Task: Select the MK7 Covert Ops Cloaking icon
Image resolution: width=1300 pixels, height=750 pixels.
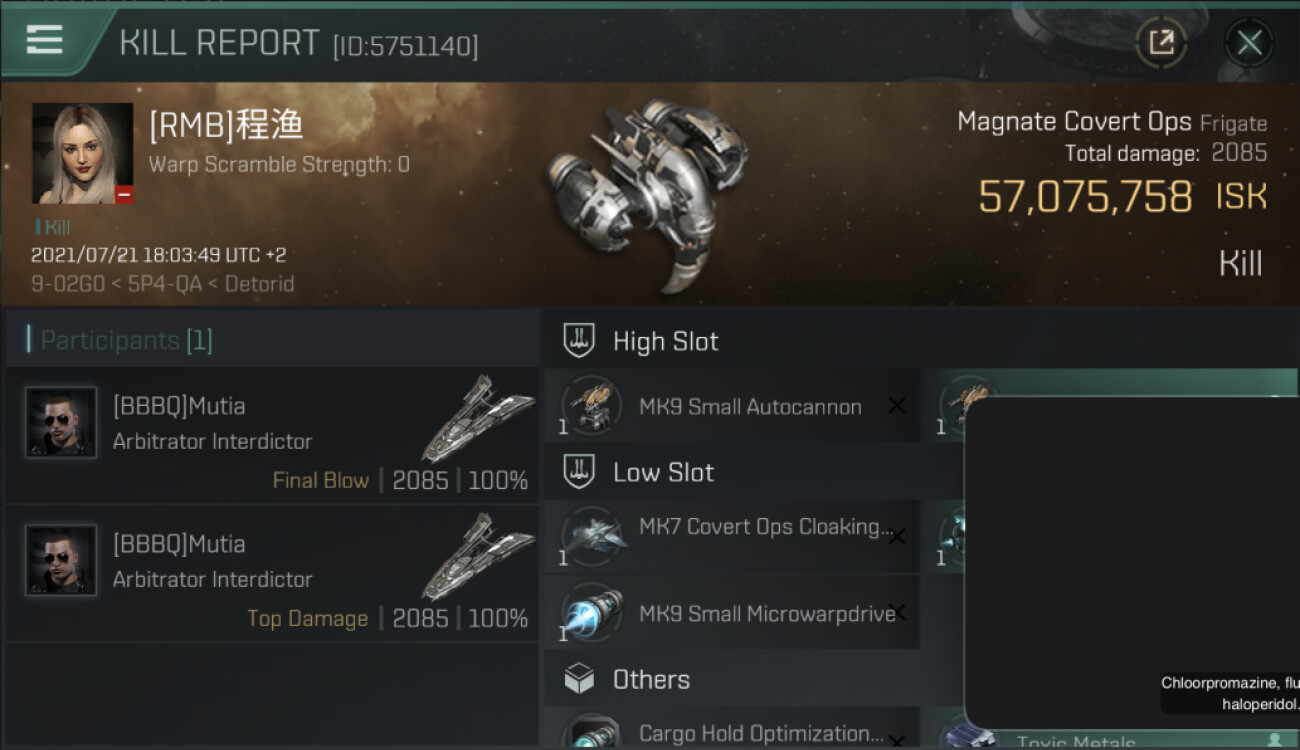Action: (x=593, y=535)
